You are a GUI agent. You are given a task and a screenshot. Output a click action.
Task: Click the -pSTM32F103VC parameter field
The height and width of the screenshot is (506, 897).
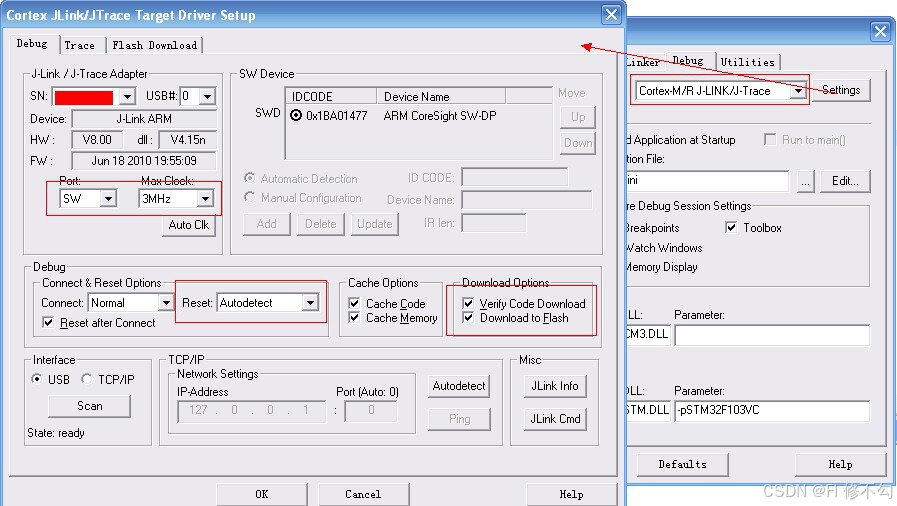pos(772,410)
